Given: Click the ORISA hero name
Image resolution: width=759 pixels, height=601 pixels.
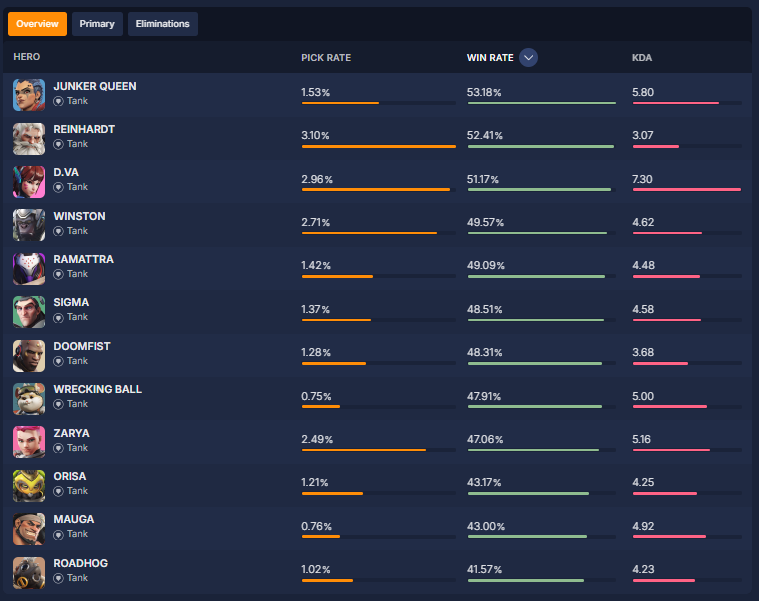Looking at the screenshot, I should (x=70, y=476).
